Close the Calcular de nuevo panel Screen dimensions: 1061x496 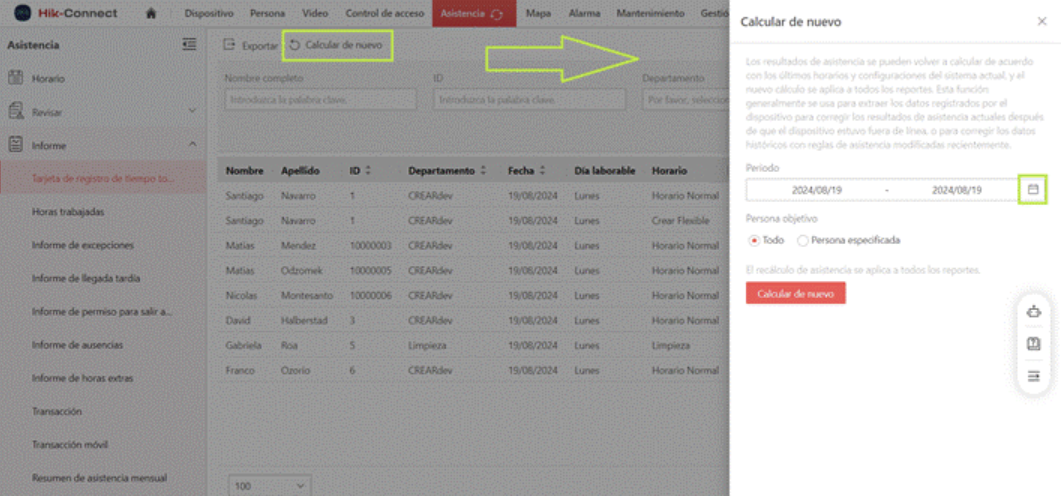[1042, 22]
